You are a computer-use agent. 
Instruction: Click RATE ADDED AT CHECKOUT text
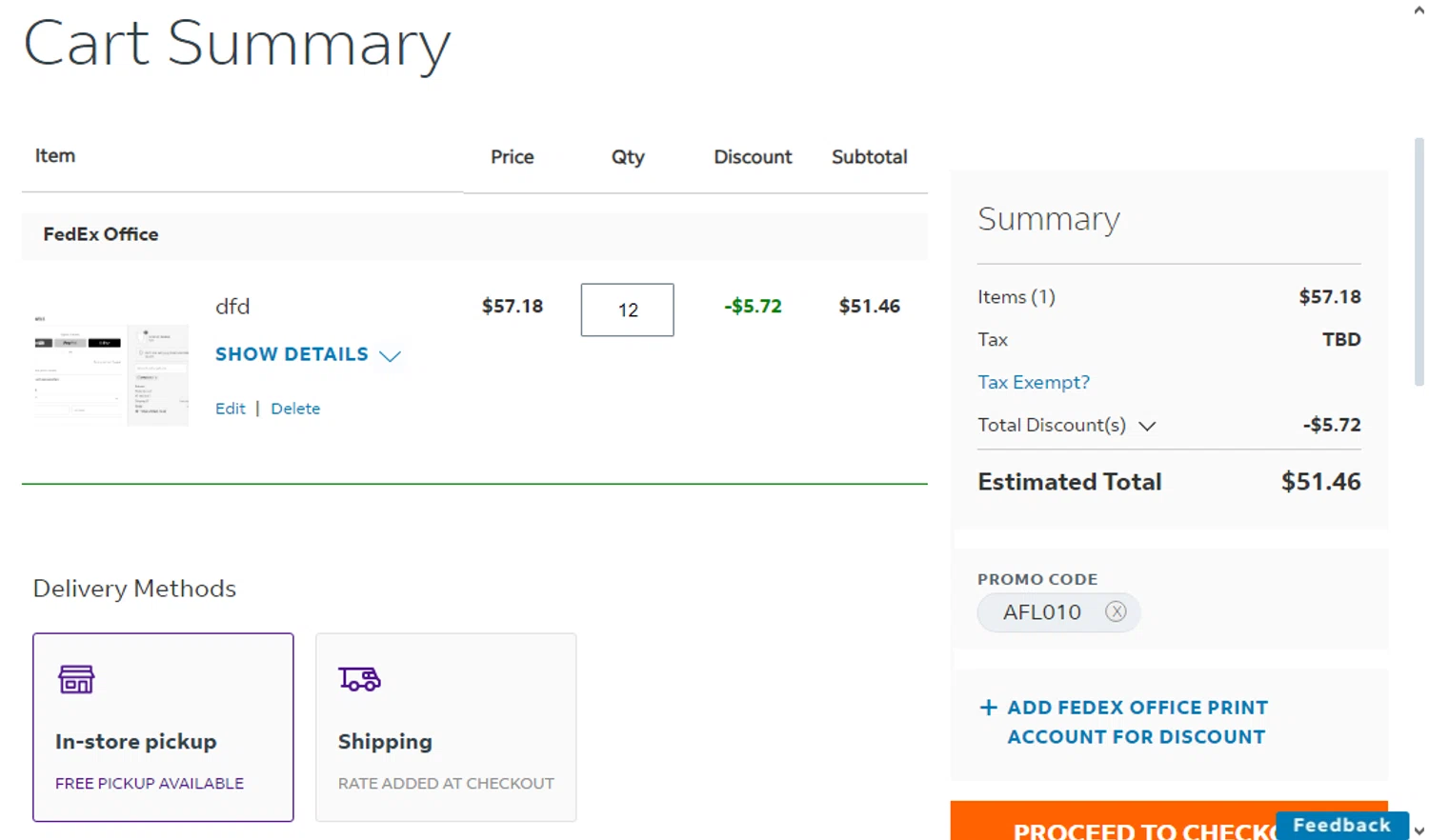point(446,783)
